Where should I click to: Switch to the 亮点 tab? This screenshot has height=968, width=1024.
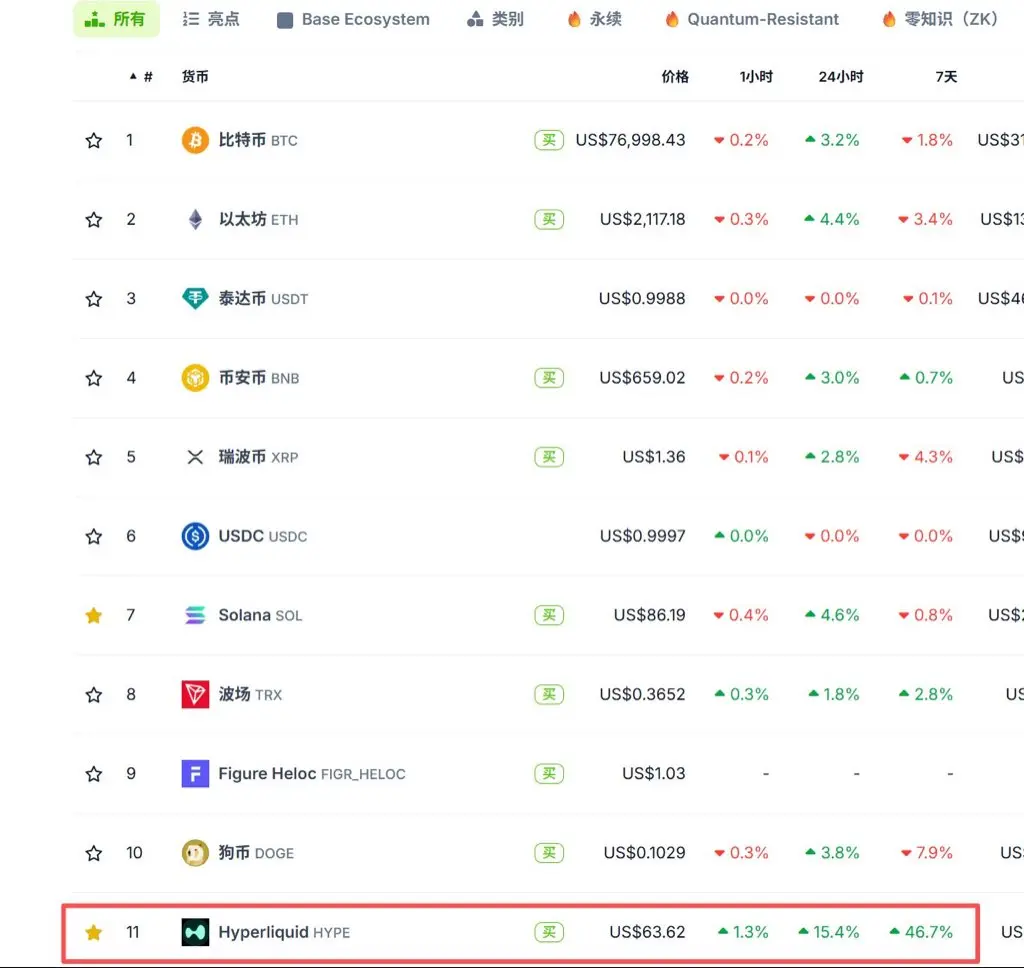pos(211,19)
